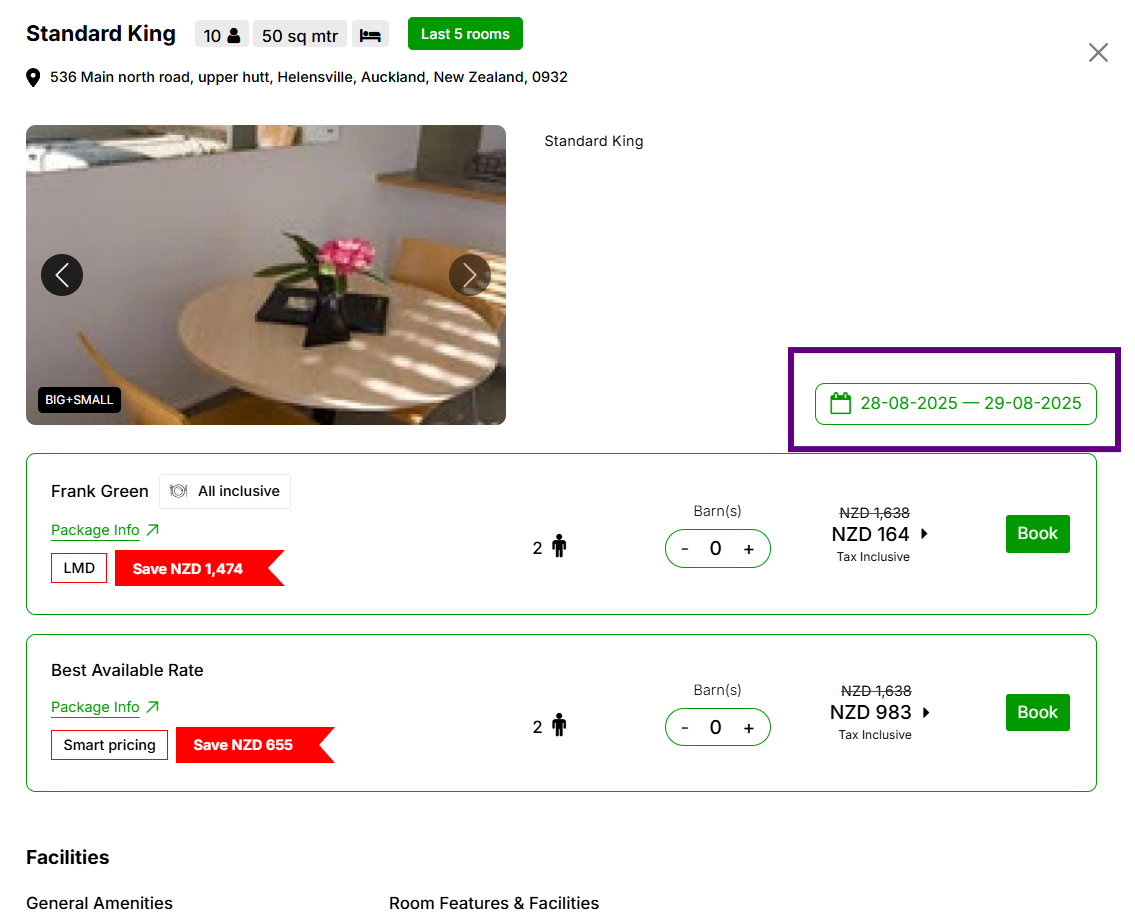Click the 10 guests capacity badge

pos(222,35)
